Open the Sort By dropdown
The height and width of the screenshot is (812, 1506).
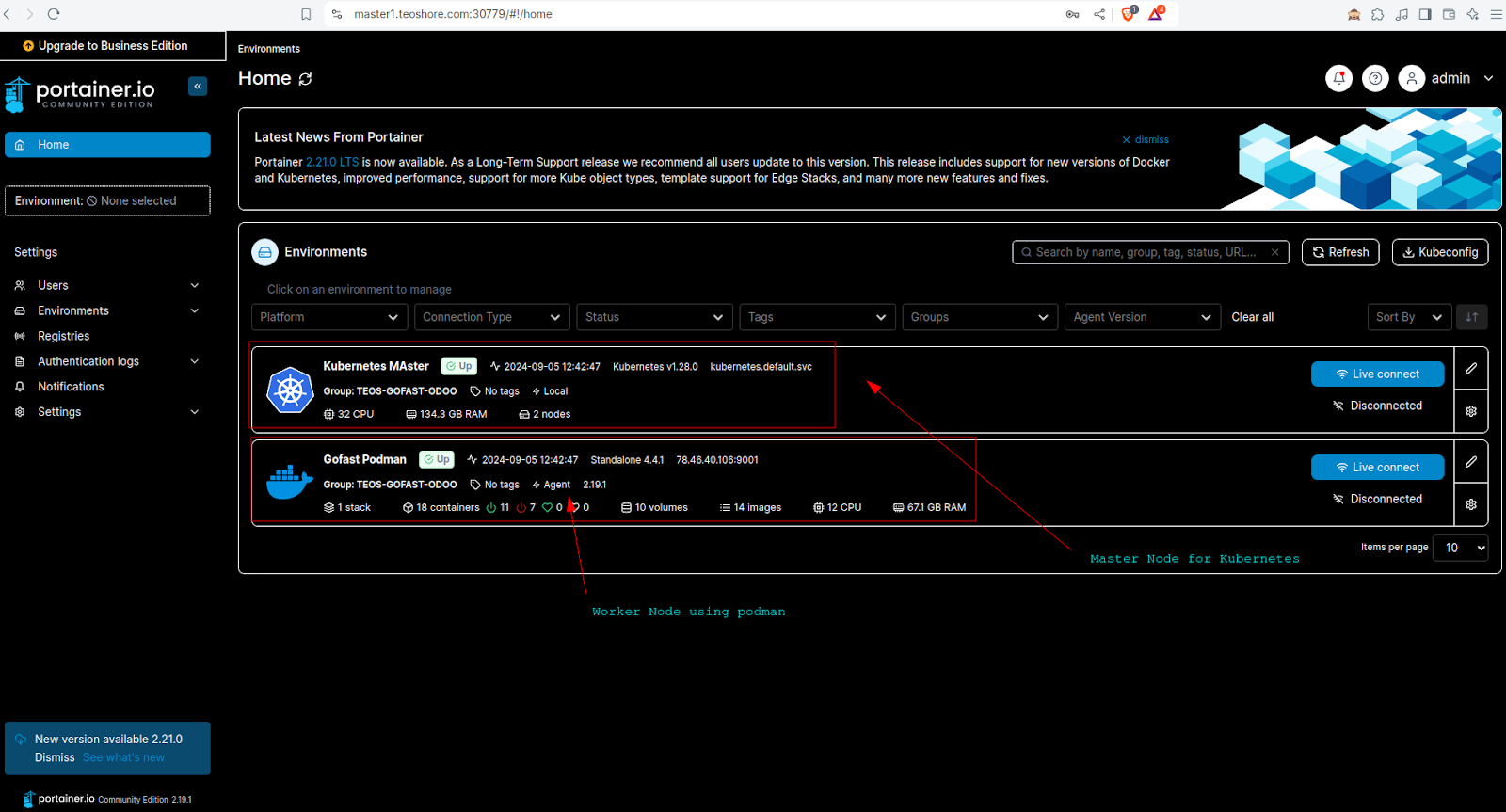1409,317
